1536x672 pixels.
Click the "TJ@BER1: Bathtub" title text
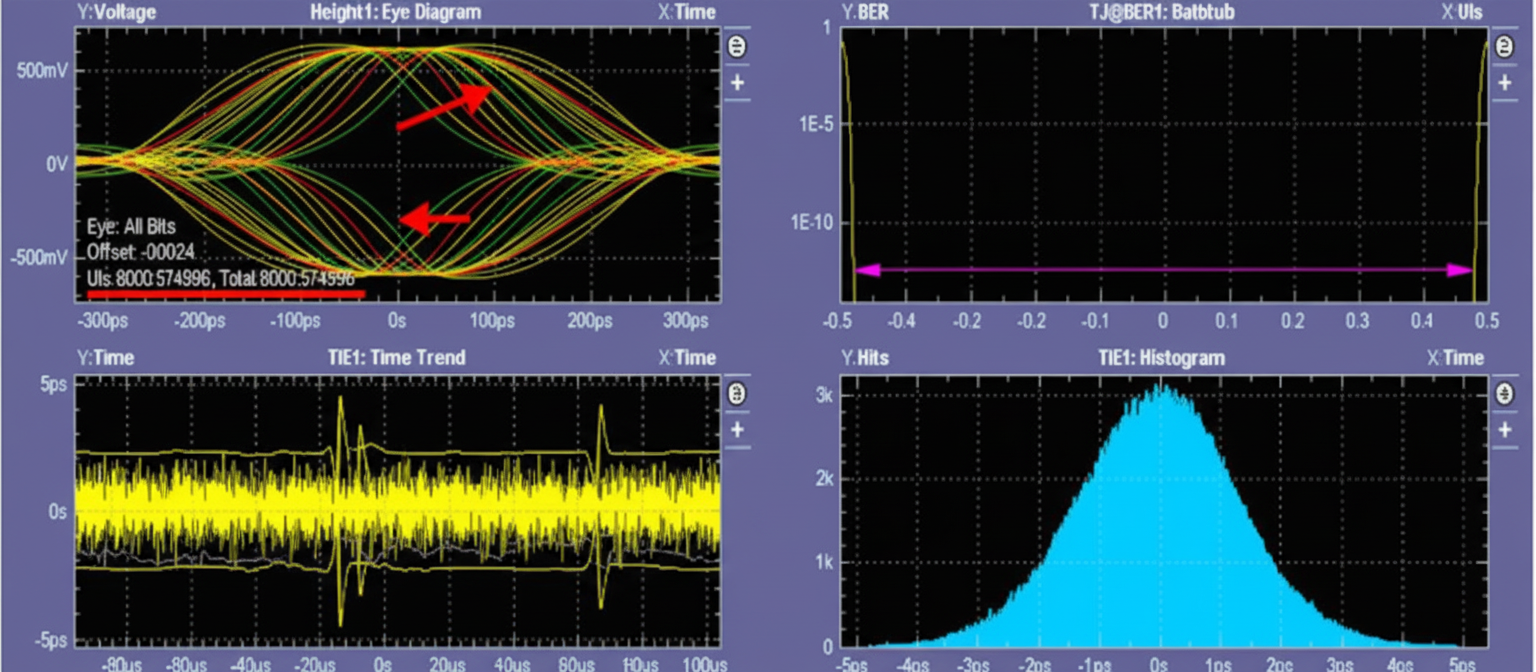[x=1162, y=11]
